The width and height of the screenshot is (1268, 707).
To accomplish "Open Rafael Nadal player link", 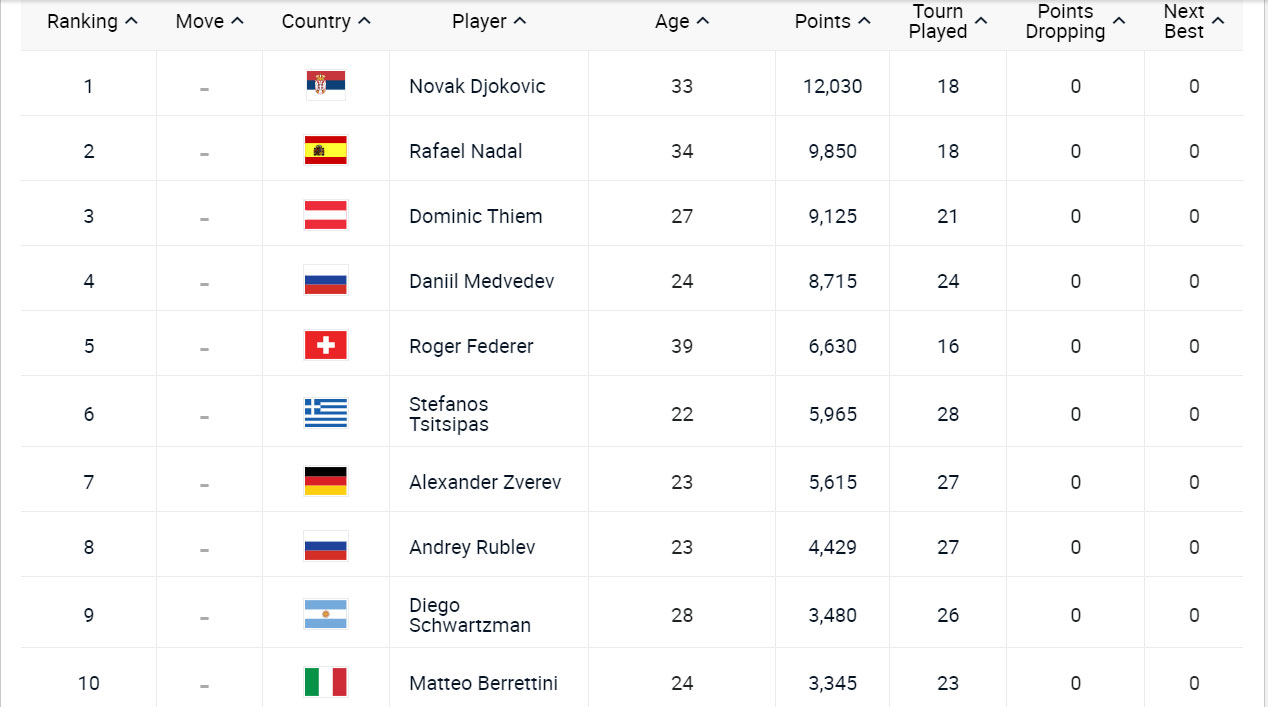I will click(465, 152).
